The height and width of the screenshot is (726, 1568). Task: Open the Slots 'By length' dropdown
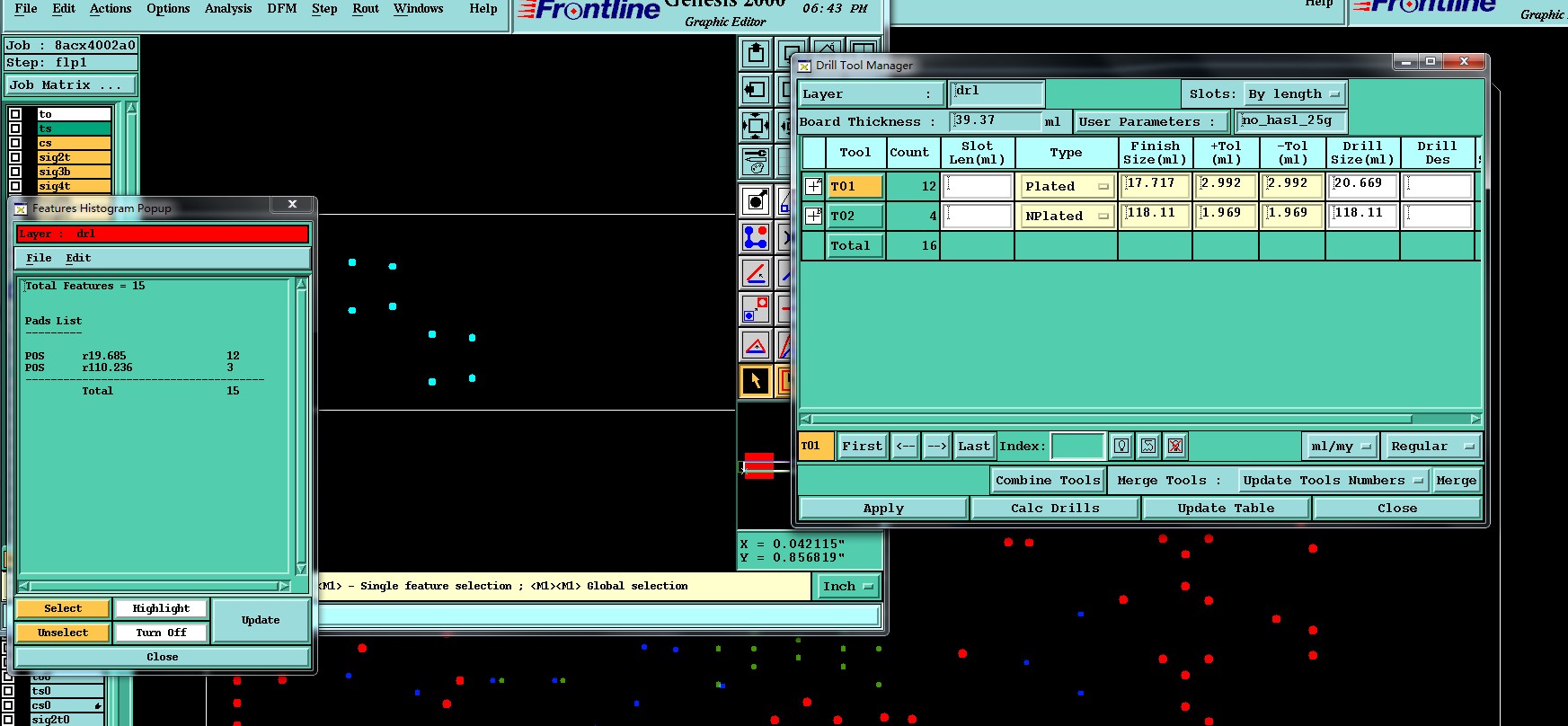point(1294,93)
